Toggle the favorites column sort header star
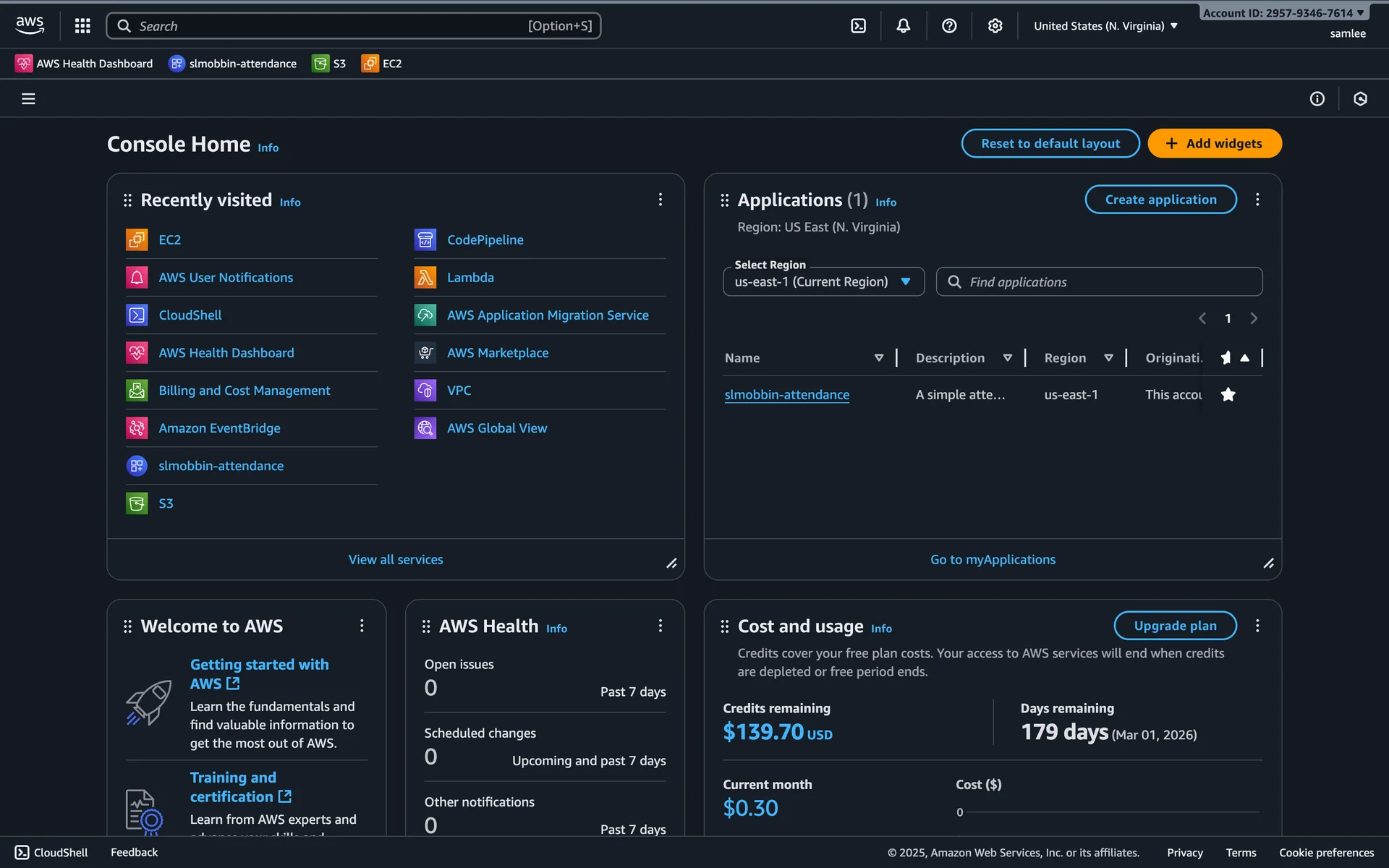The image size is (1389, 868). point(1226,357)
